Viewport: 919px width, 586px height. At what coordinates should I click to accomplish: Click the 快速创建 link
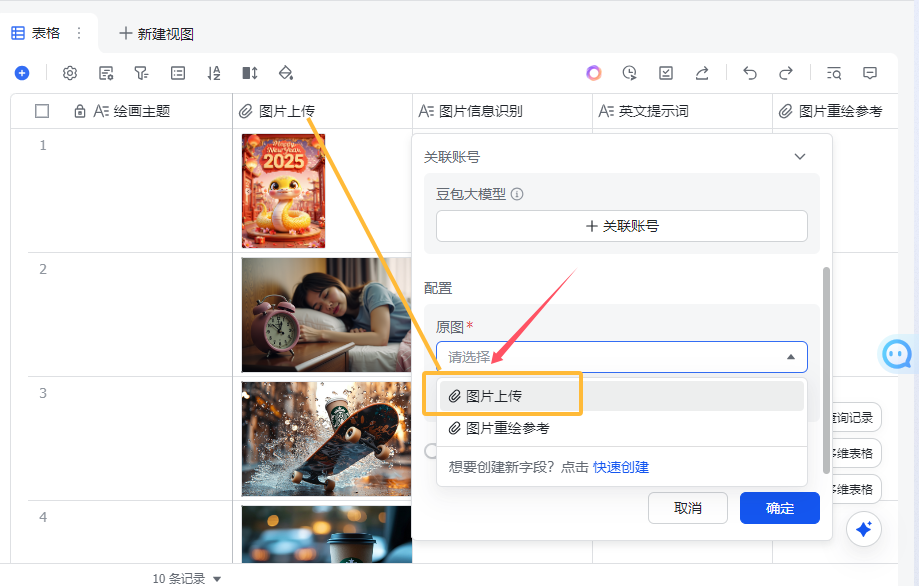(x=621, y=467)
